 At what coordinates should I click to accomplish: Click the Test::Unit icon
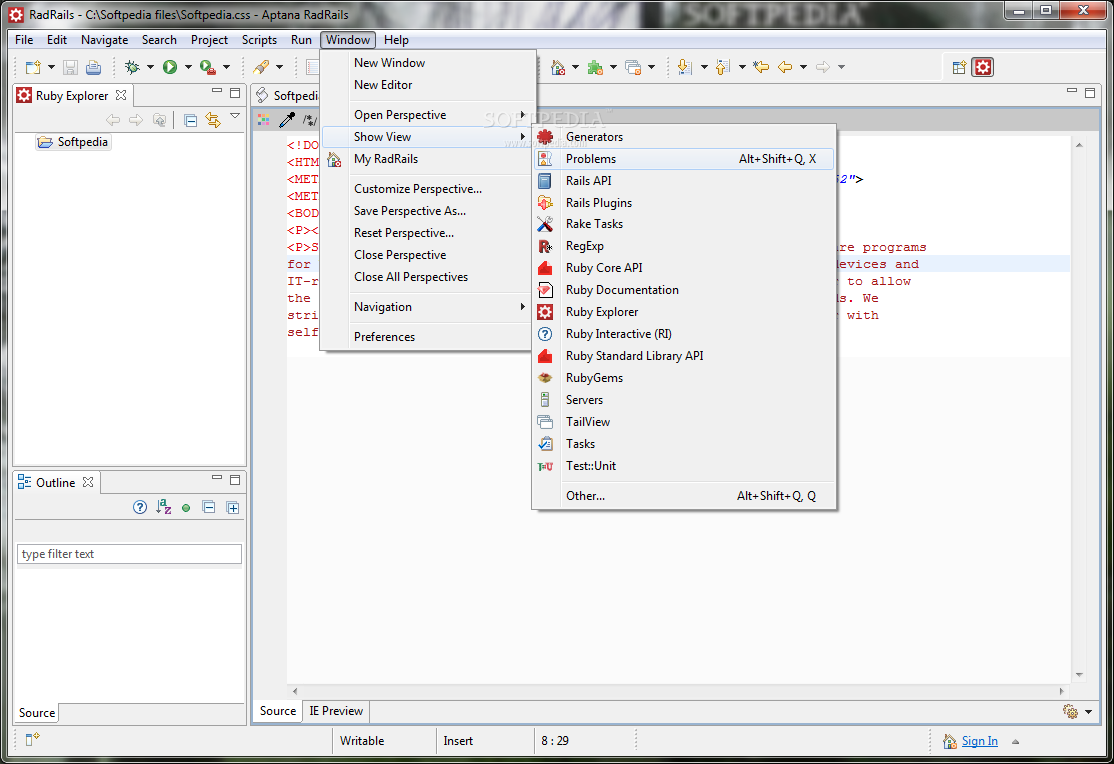pyautogui.click(x=545, y=466)
